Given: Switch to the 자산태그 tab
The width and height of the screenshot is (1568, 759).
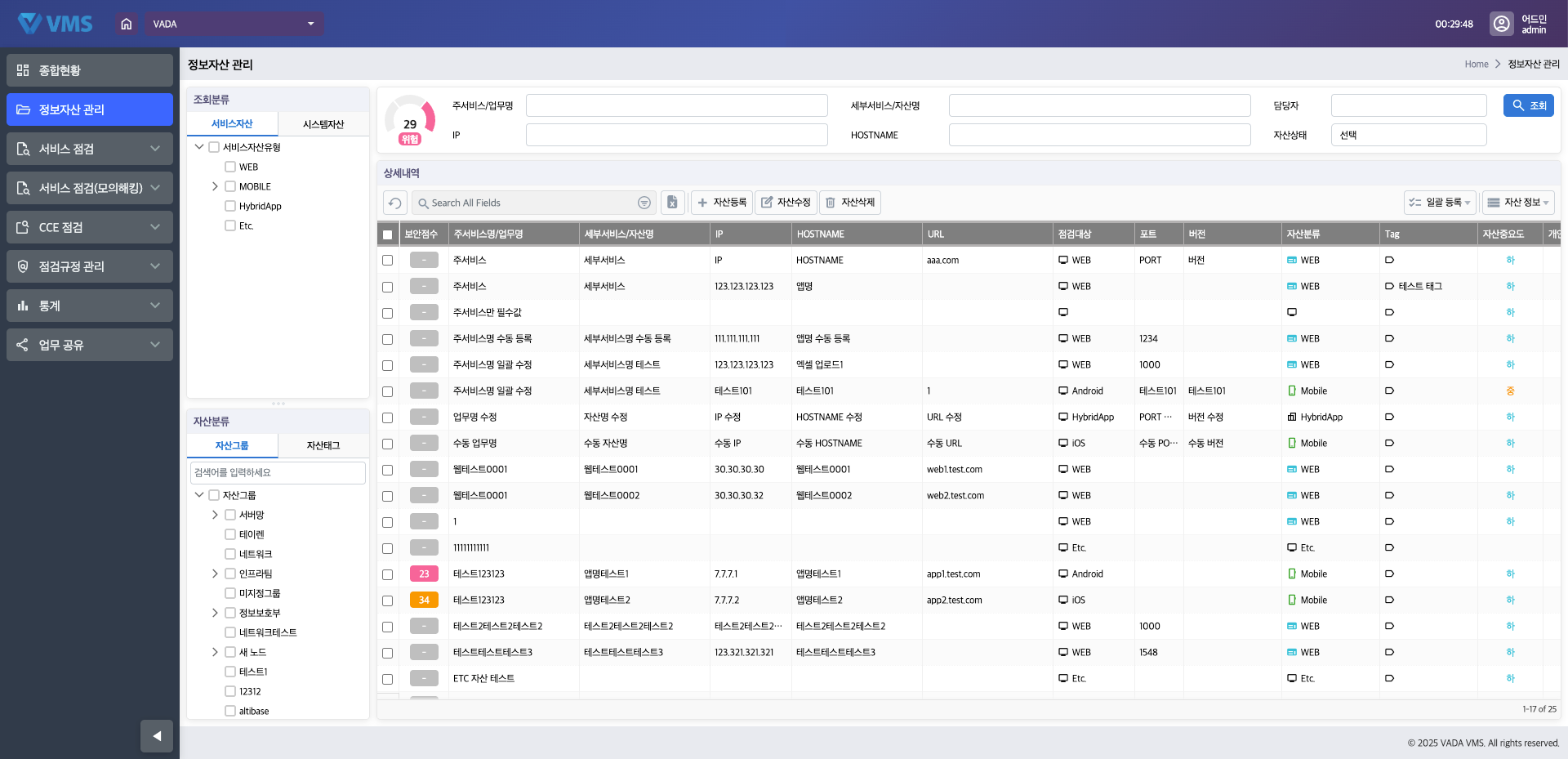Looking at the screenshot, I should pyautogui.click(x=323, y=445).
